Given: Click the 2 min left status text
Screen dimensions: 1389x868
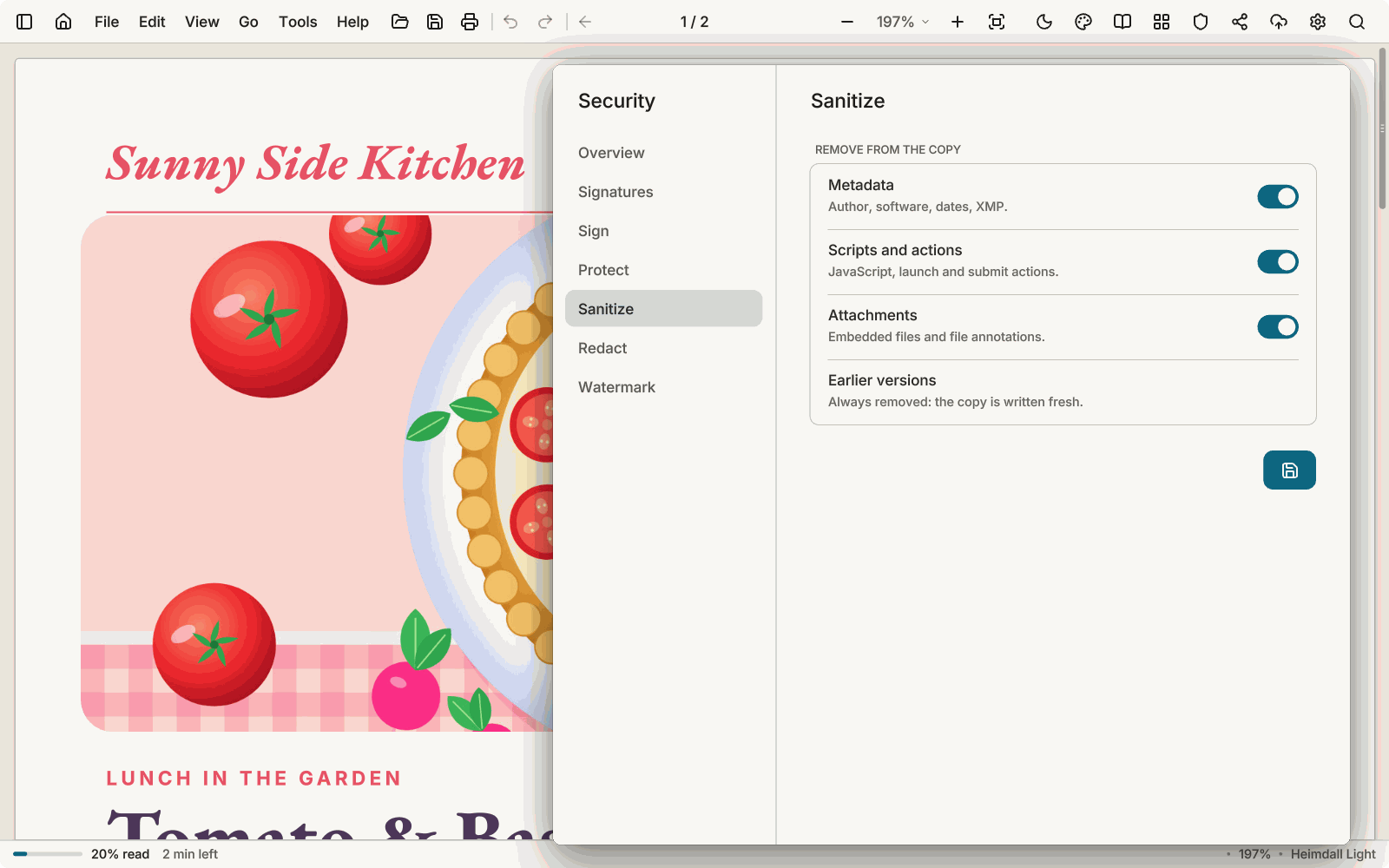Looking at the screenshot, I should tap(190, 854).
